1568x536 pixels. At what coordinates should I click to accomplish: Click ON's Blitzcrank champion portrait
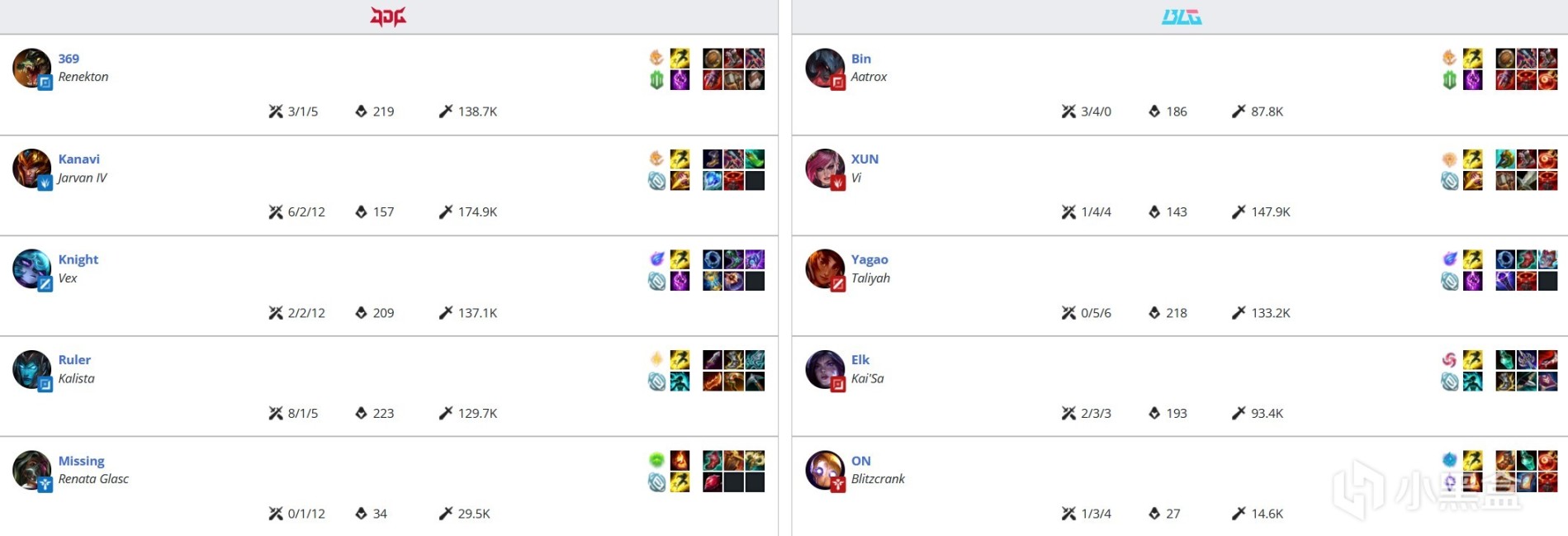pos(824,470)
